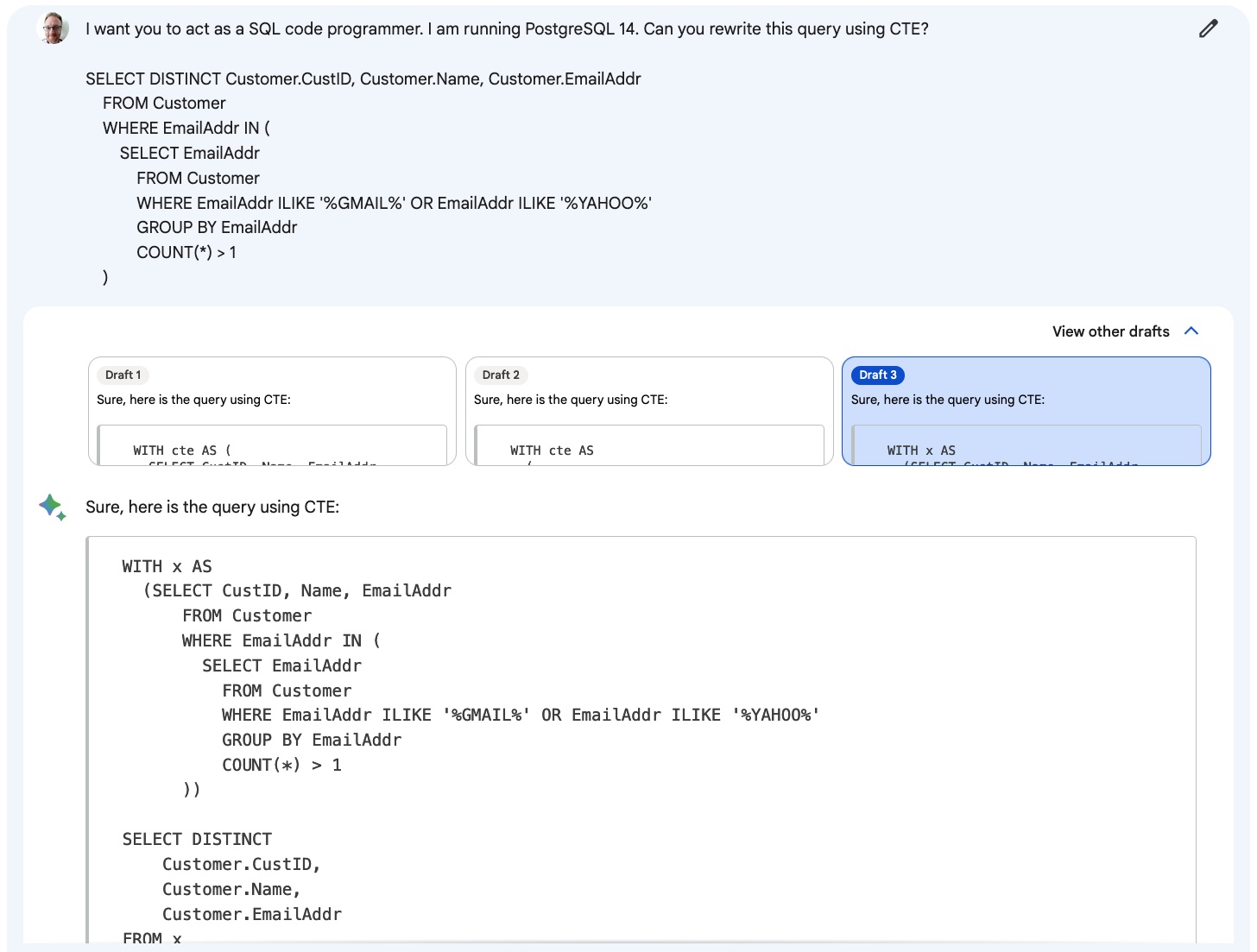
Task: Click the response text 'Sure, here is the query using CTE:' below the drafts
Action: pyautogui.click(x=212, y=507)
